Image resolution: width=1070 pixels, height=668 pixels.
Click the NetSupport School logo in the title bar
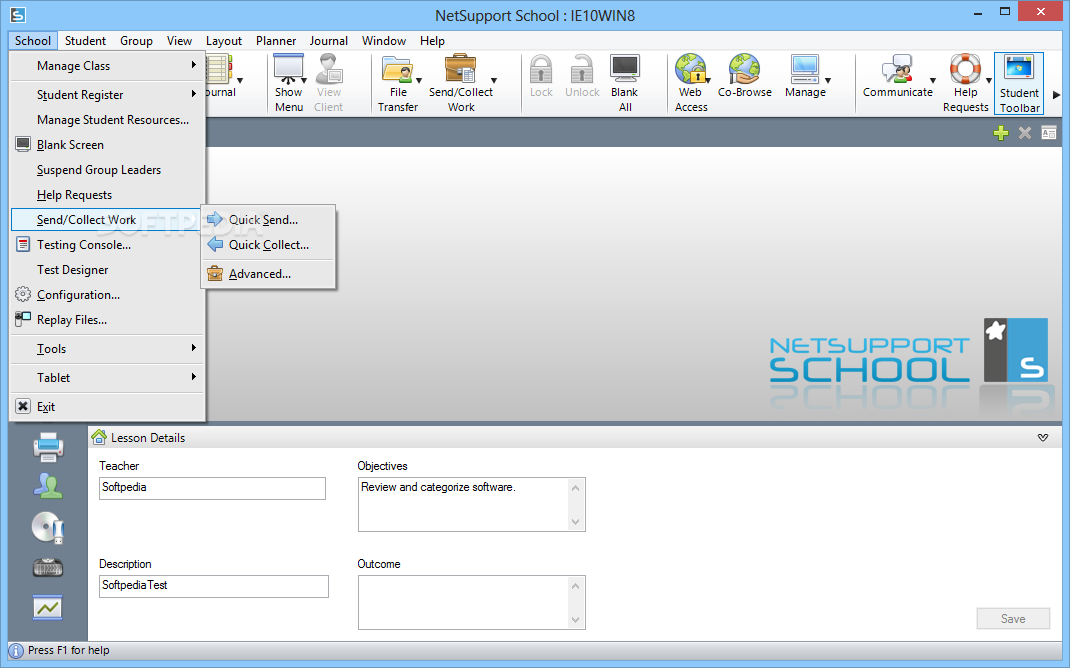tap(18, 14)
